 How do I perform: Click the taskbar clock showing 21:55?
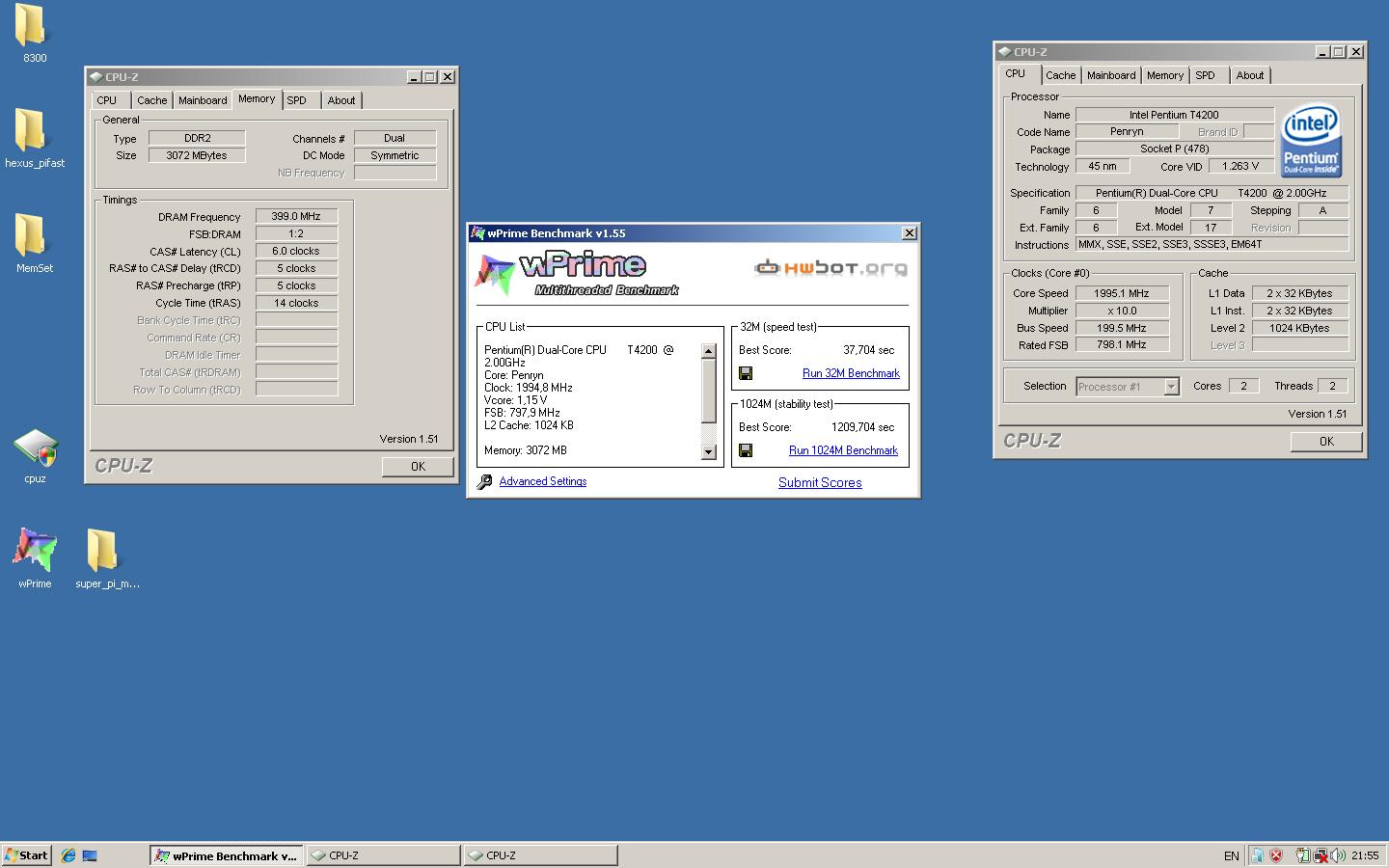[x=1365, y=855]
